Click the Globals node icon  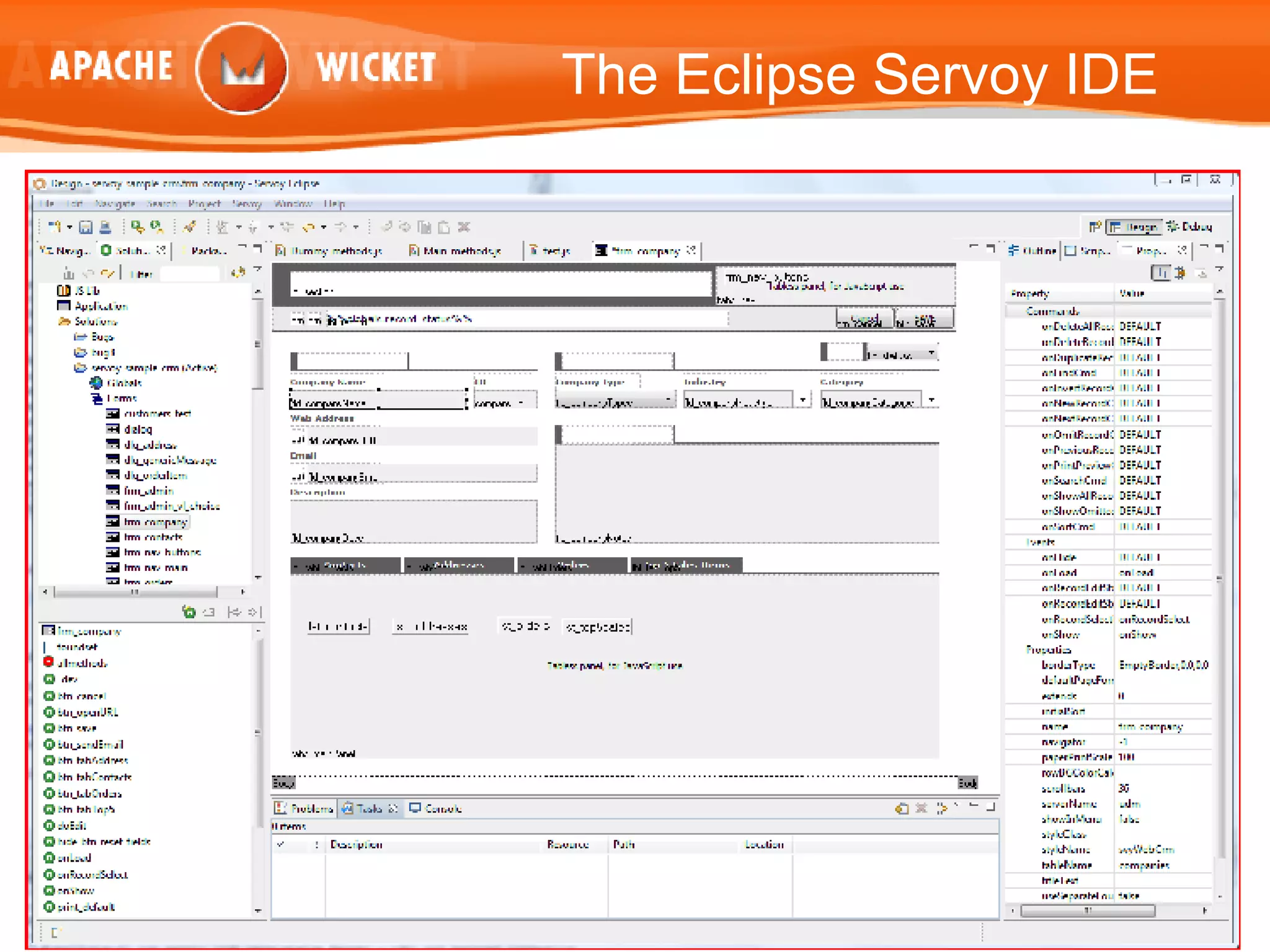pyautogui.click(x=96, y=383)
